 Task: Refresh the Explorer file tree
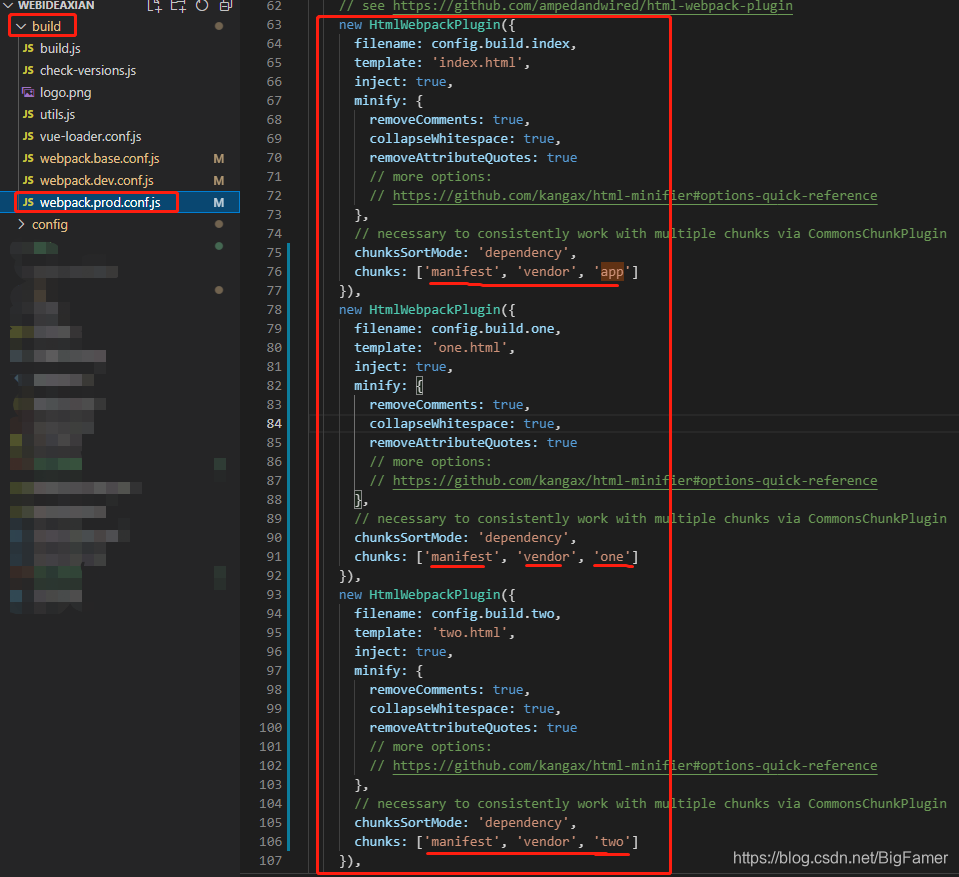[202, 6]
